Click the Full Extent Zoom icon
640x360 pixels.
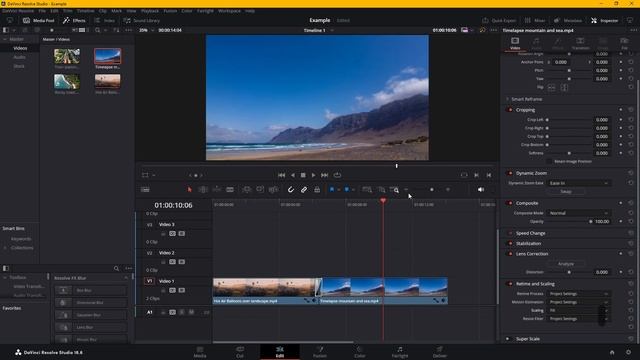click(367, 189)
